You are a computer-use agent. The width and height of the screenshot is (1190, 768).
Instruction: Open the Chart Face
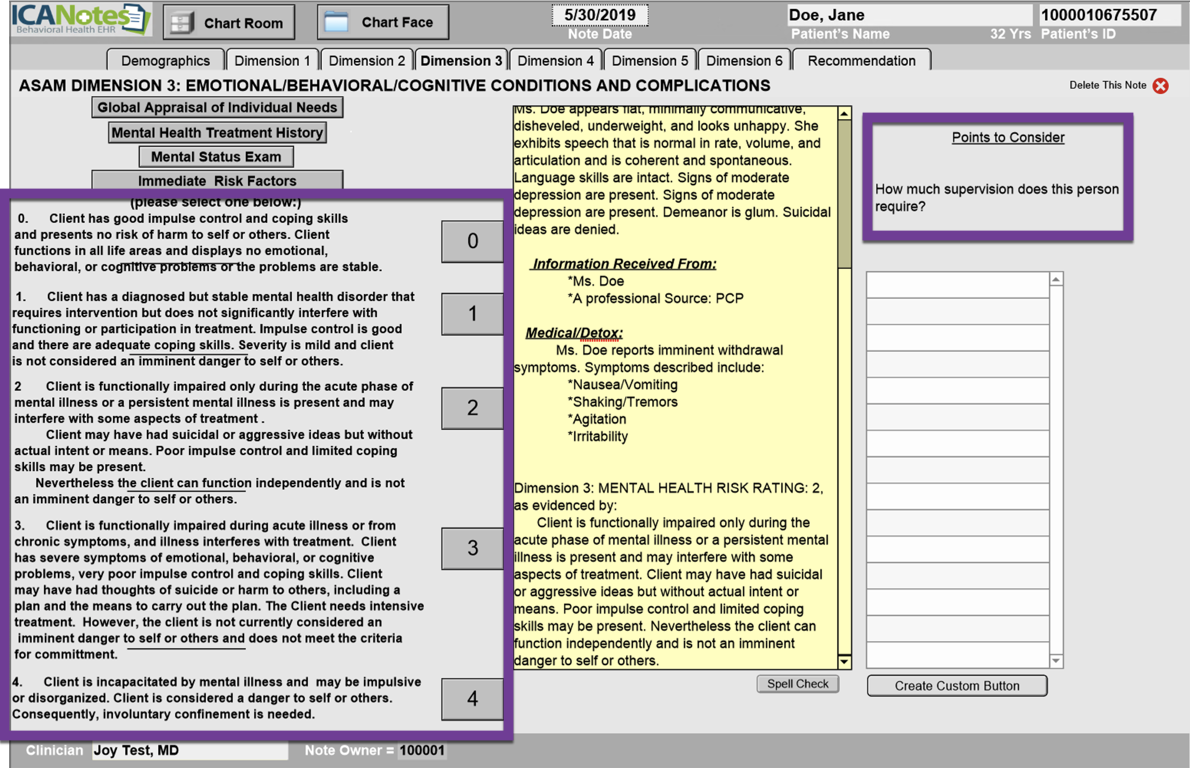click(383, 22)
